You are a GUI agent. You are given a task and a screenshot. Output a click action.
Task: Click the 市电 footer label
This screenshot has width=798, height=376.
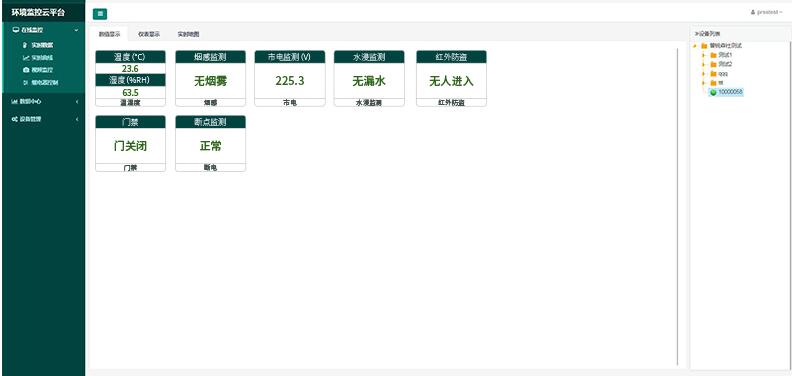290,102
